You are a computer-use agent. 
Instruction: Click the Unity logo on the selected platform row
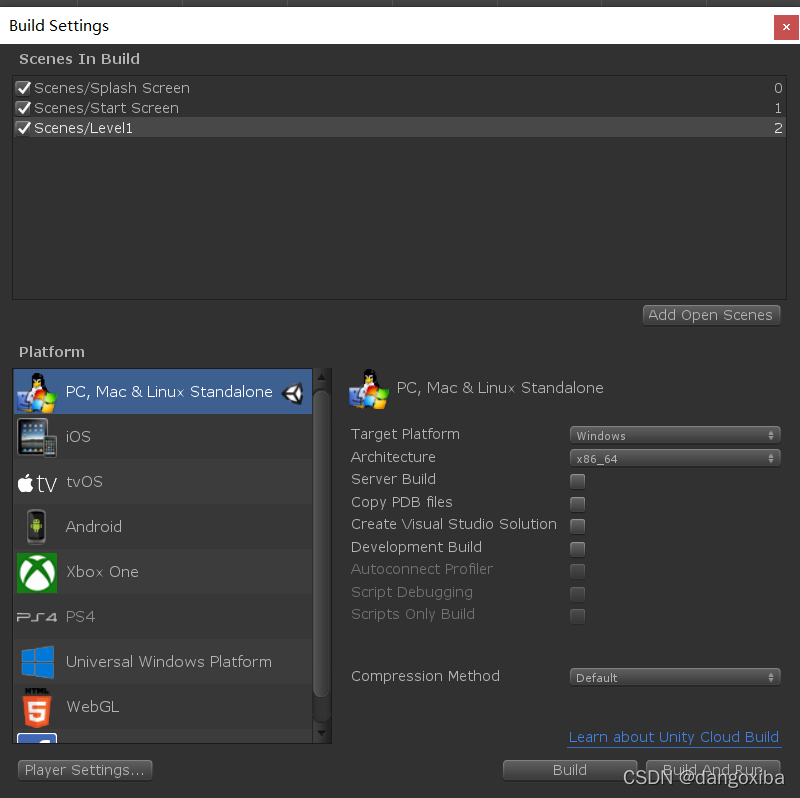click(x=293, y=393)
